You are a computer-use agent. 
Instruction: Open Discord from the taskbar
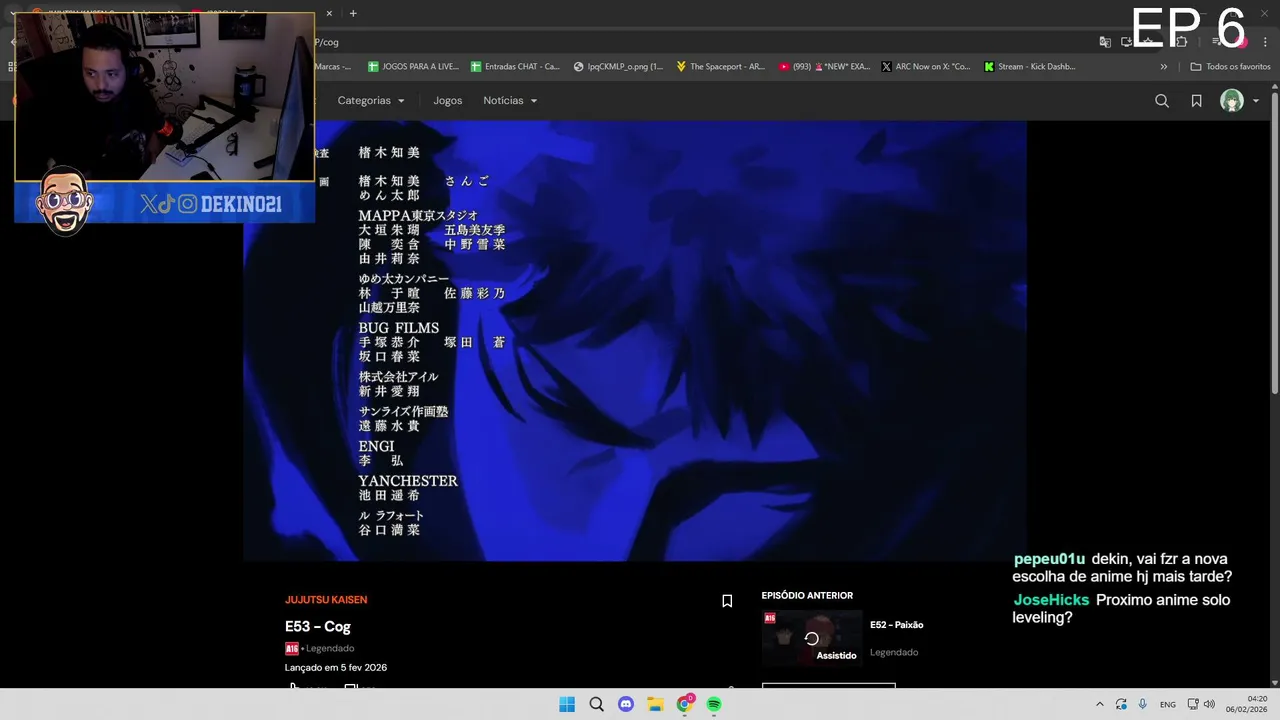626,704
